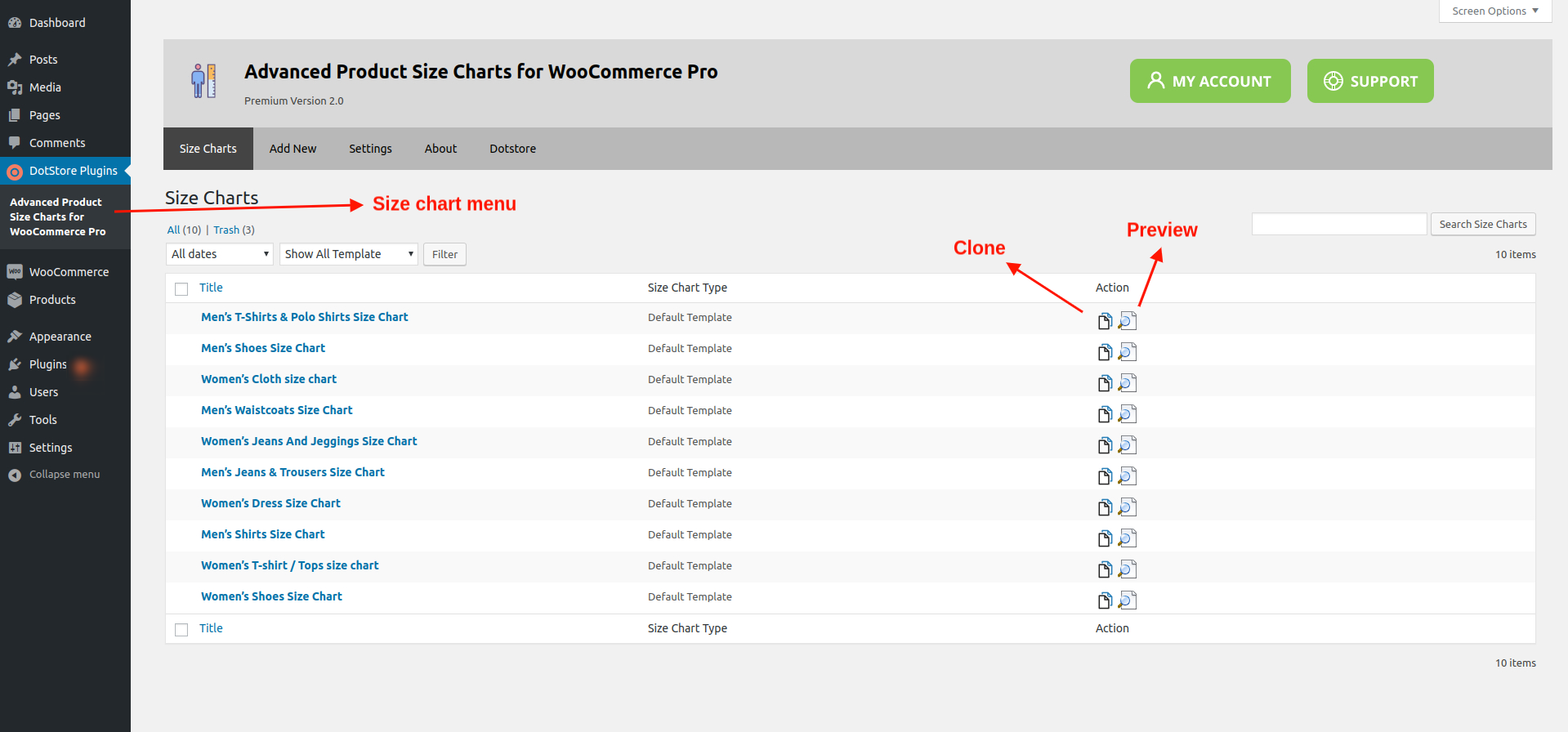Viewport: 1568px width, 732px height.
Task: Tick select-all checkbox in table footer
Action: click(x=181, y=629)
